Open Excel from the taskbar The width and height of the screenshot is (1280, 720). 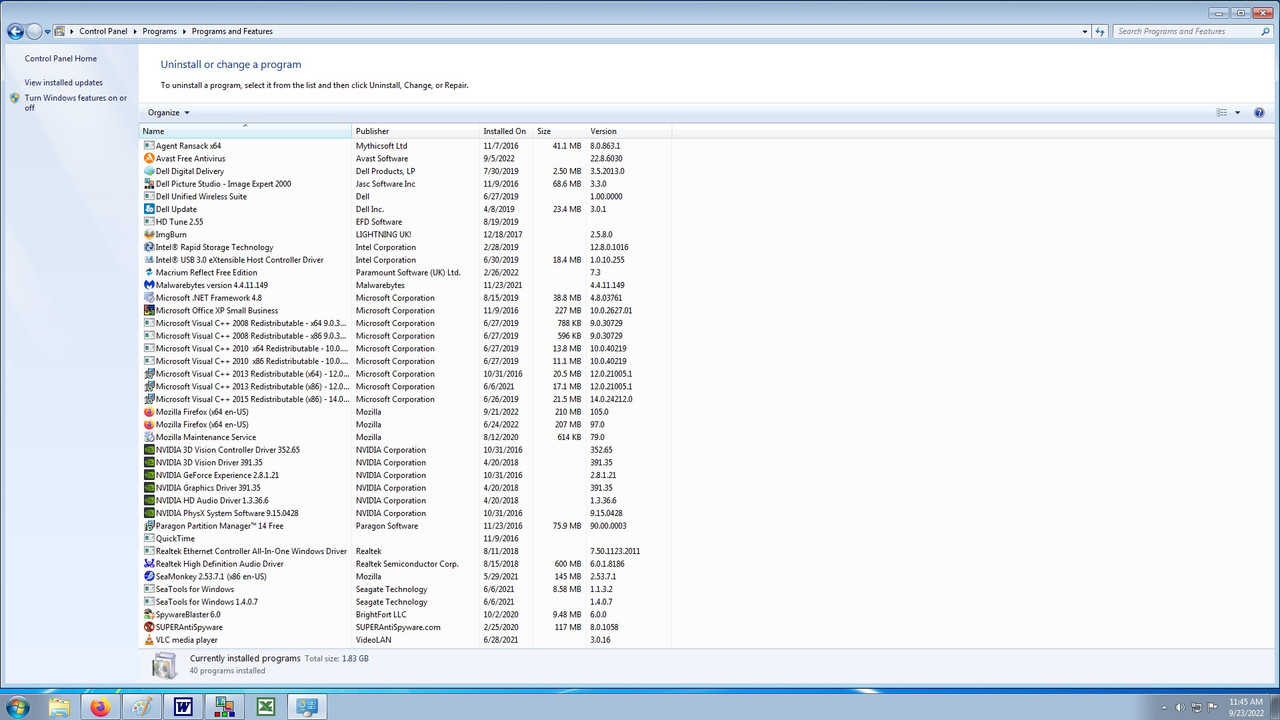click(266, 707)
